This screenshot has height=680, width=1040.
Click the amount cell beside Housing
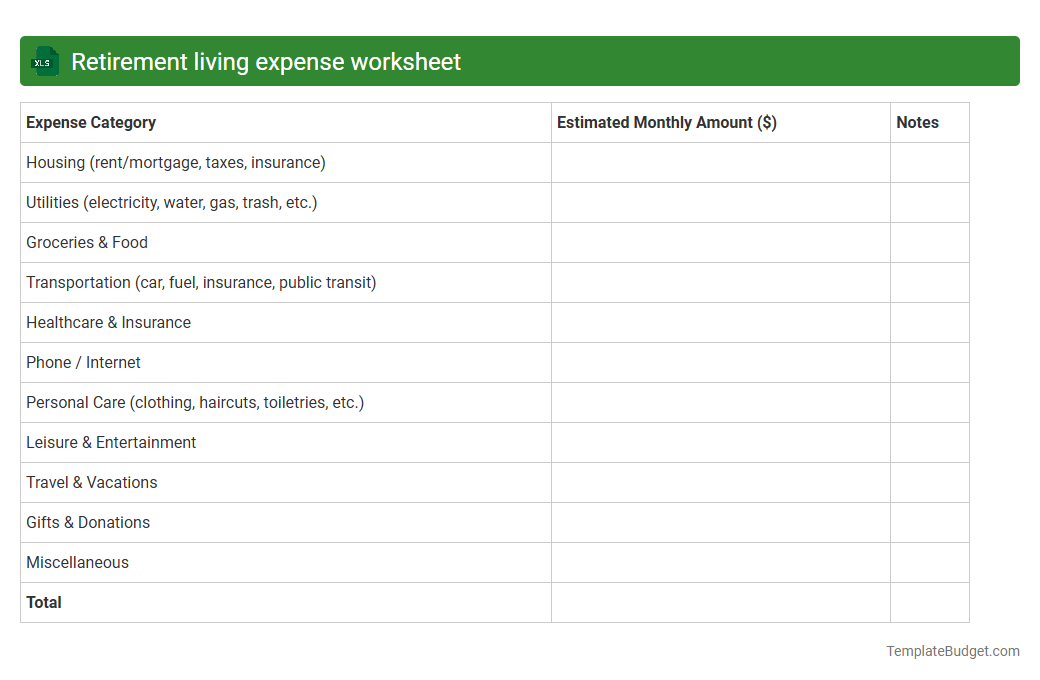[720, 162]
